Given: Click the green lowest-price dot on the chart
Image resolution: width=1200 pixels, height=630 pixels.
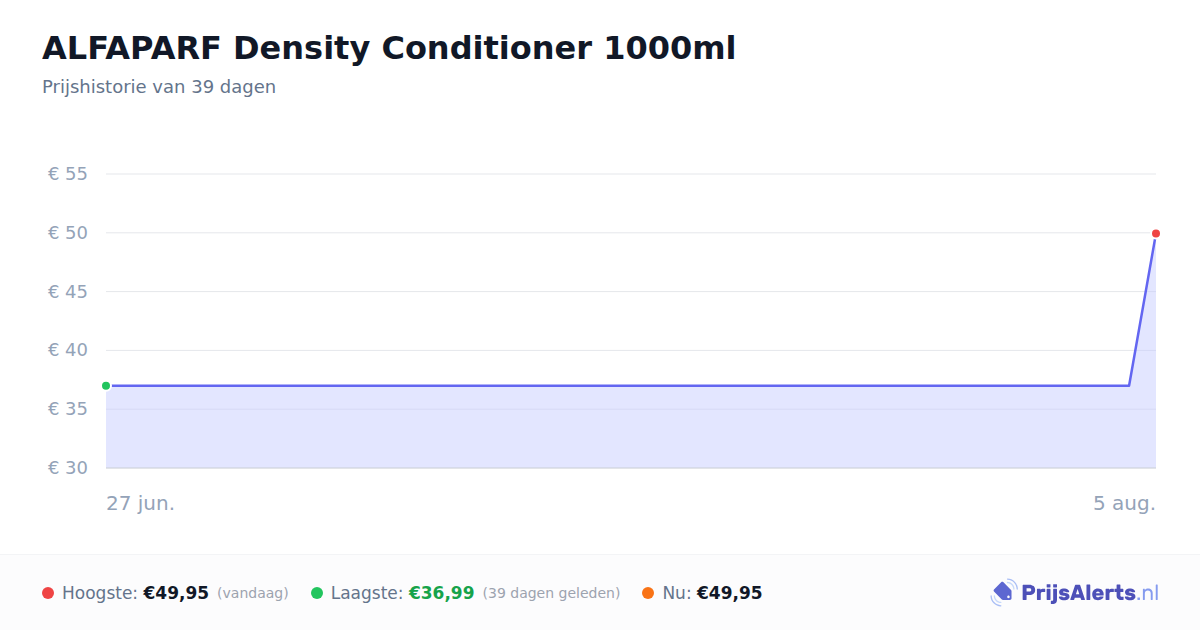Looking at the screenshot, I should coord(106,386).
